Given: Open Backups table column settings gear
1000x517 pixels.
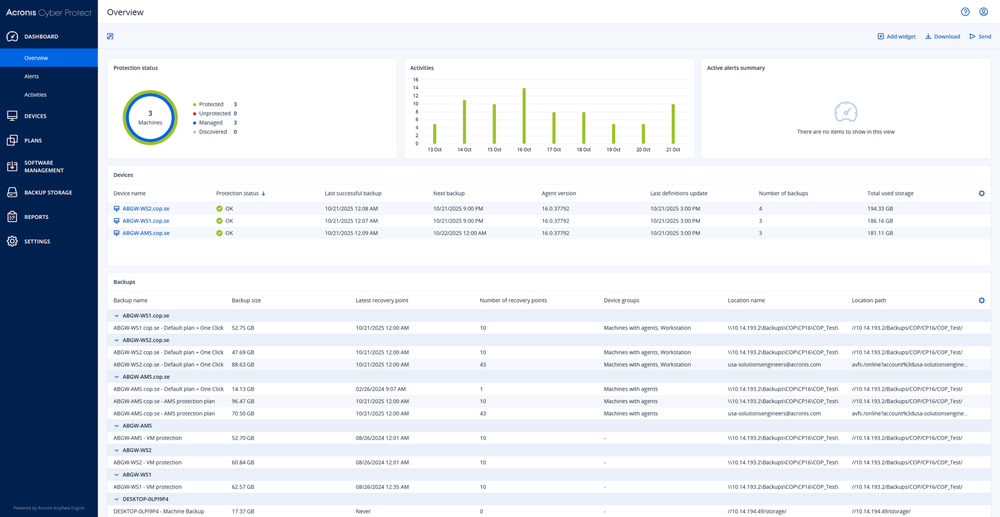Looking at the screenshot, I should point(981,301).
